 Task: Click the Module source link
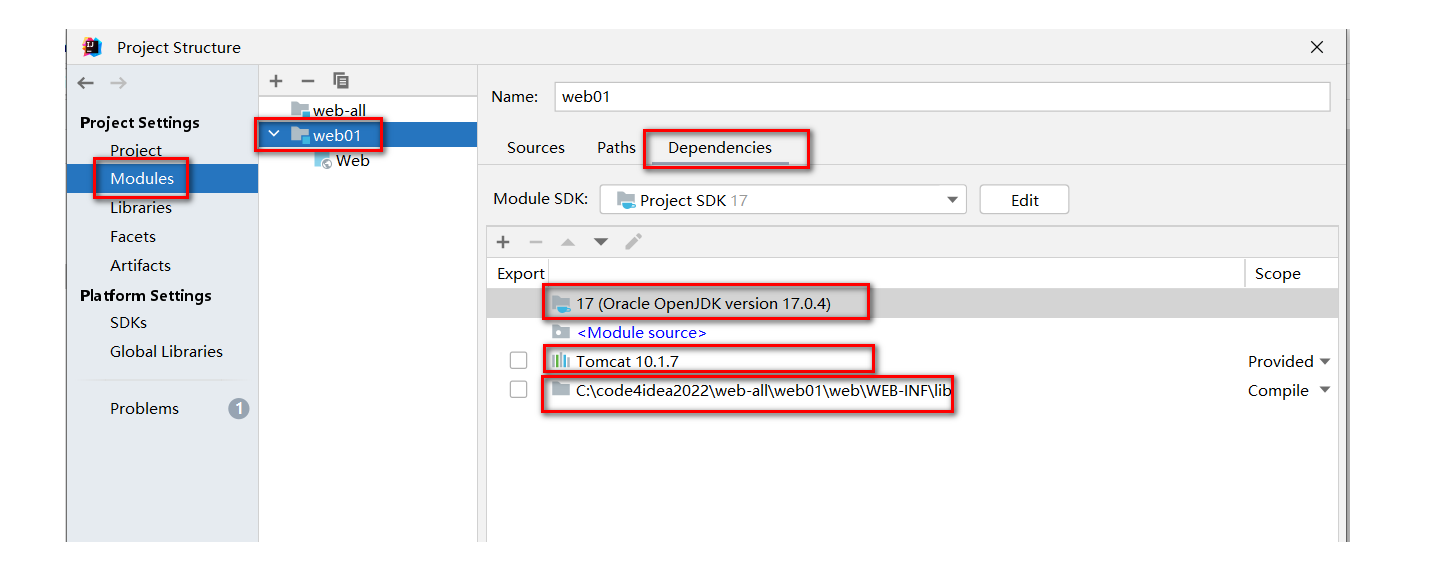tap(641, 332)
